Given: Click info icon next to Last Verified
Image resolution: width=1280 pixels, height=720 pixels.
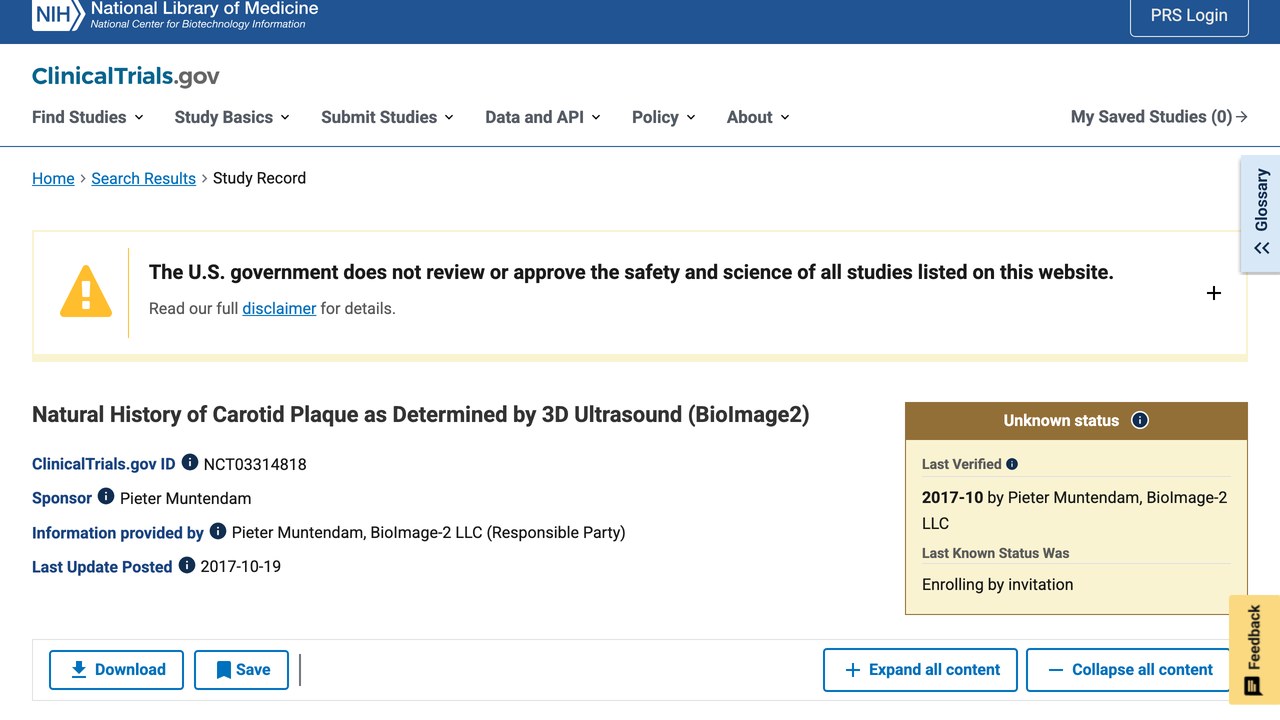Looking at the screenshot, I should (x=1012, y=464).
